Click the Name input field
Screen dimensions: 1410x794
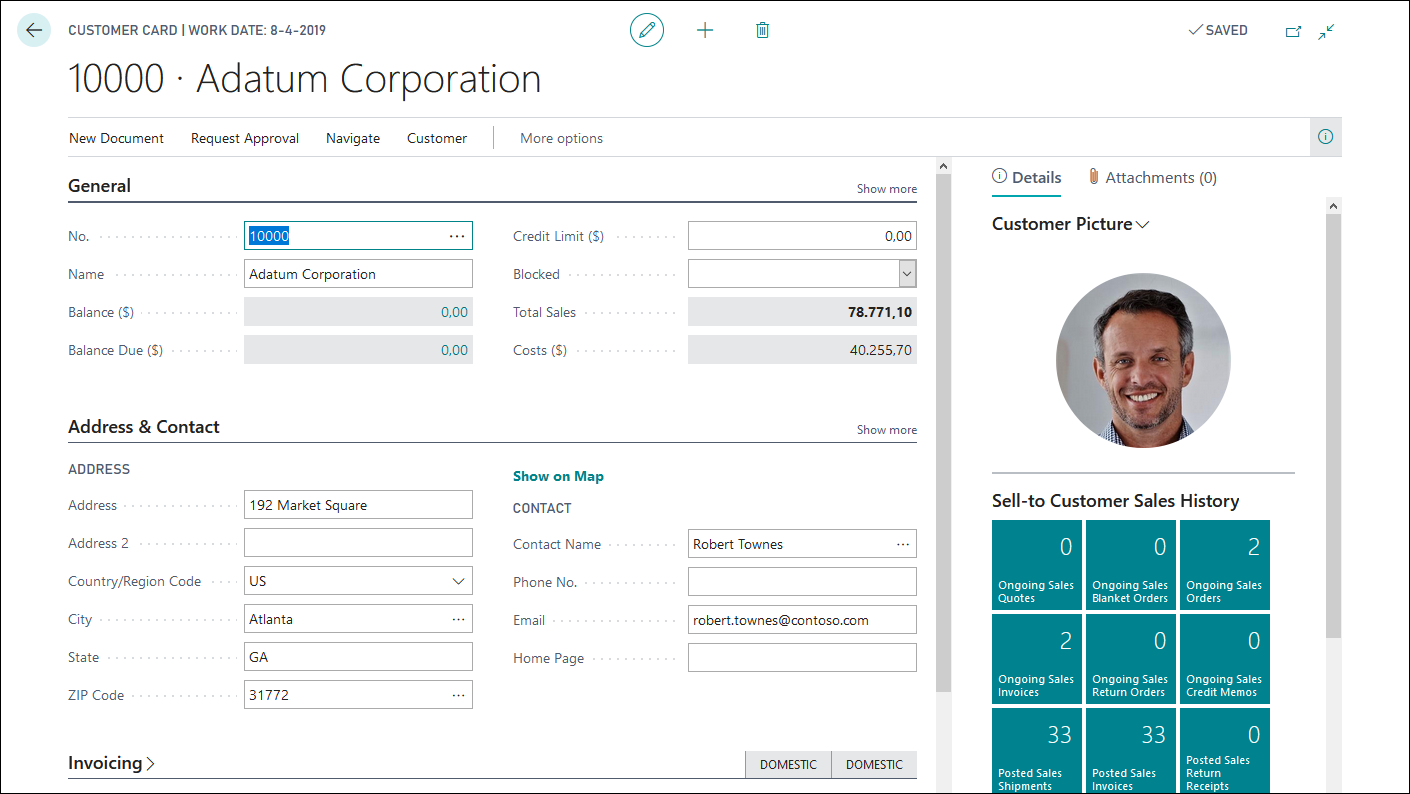click(x=358, y=274)
